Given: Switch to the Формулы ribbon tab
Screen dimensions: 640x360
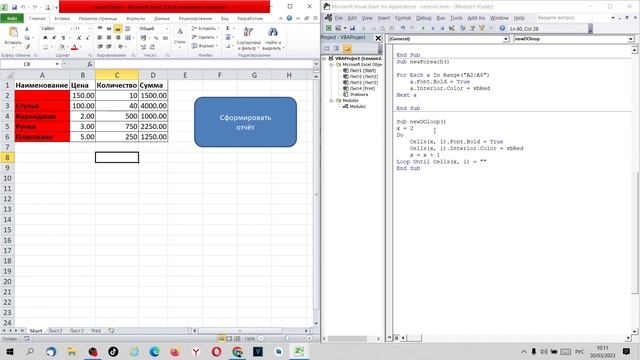Looking at the screenshot, I should point(135,18).
